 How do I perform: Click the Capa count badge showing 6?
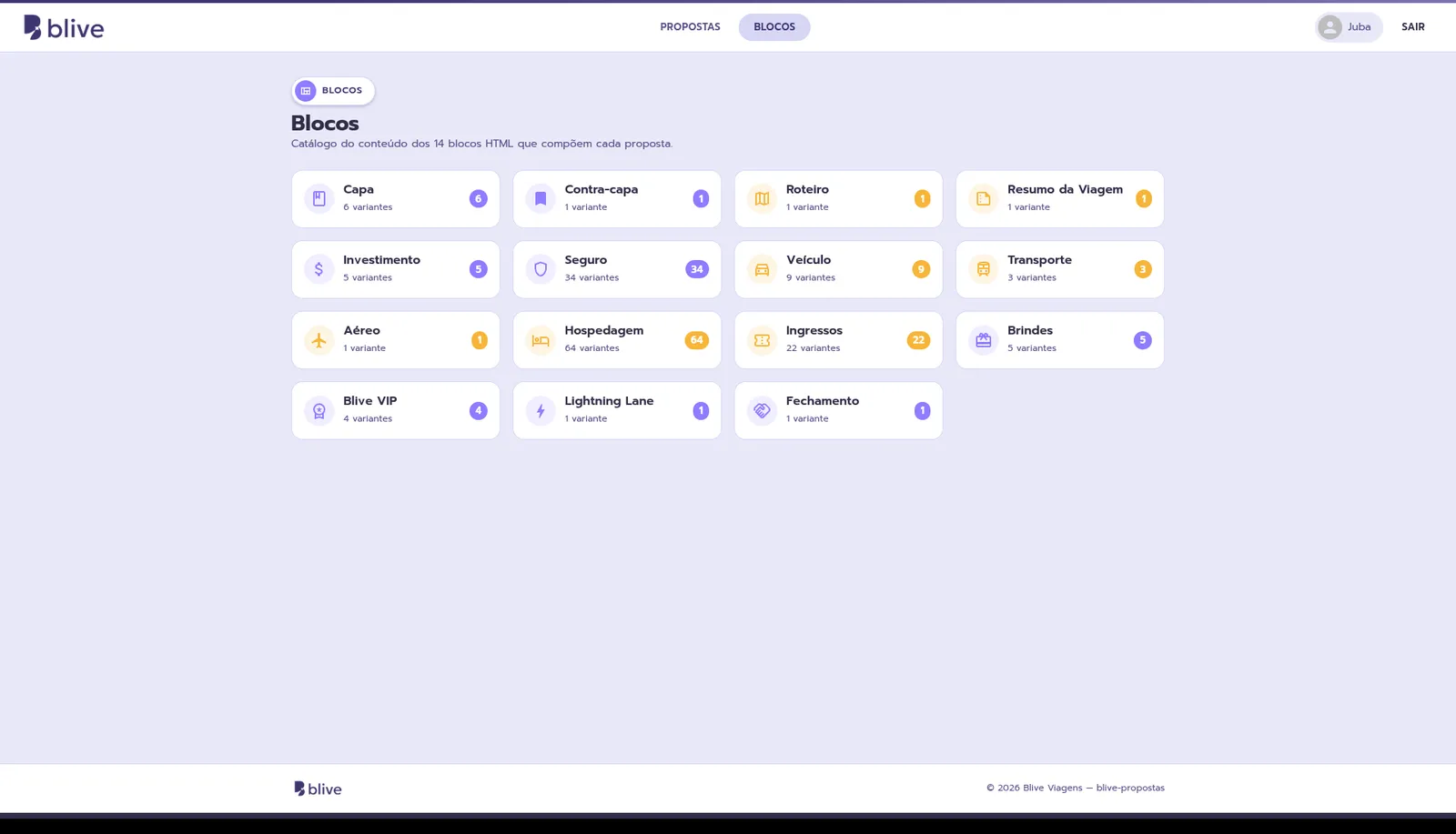pyautogui.click(x=478, y=198)
